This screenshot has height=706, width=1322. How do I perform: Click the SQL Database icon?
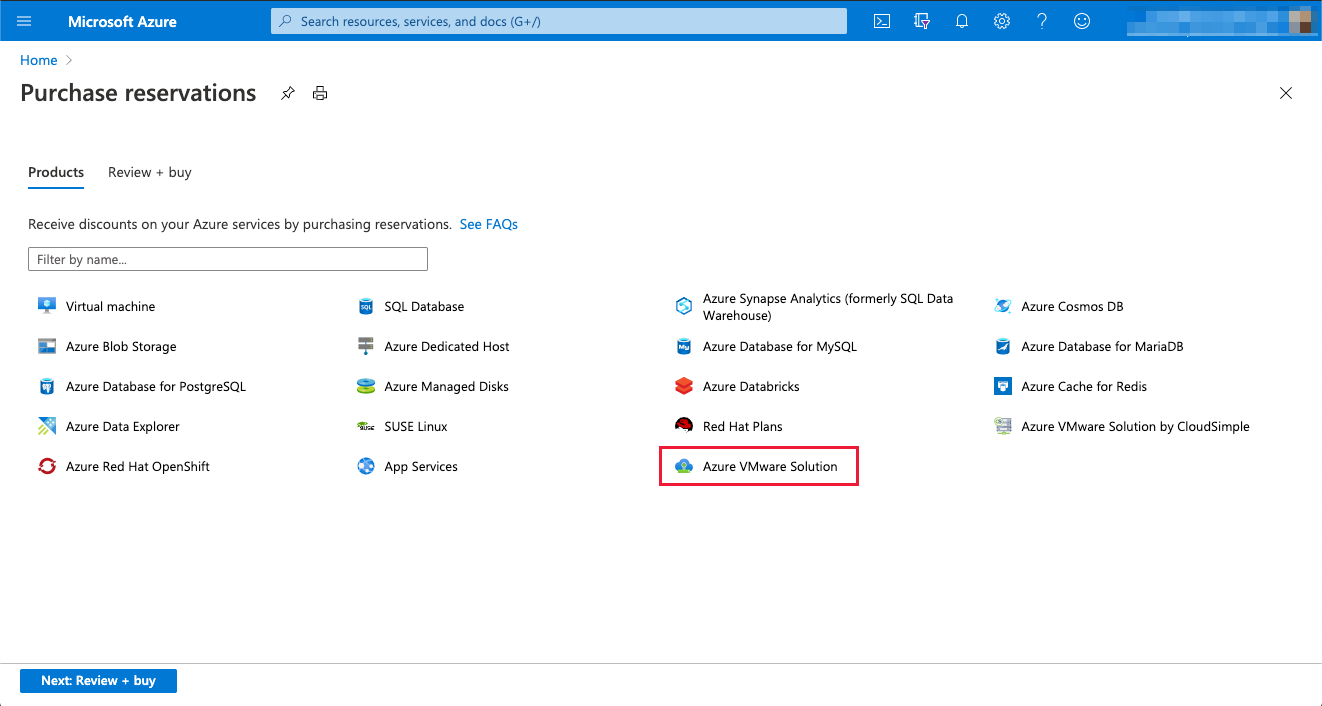coord(366,306)
